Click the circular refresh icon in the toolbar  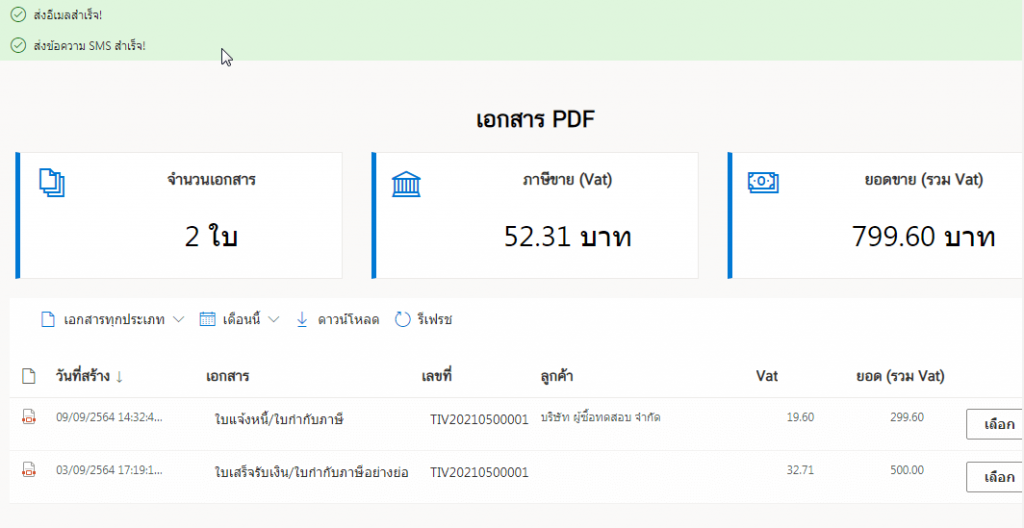coord(402,320)
